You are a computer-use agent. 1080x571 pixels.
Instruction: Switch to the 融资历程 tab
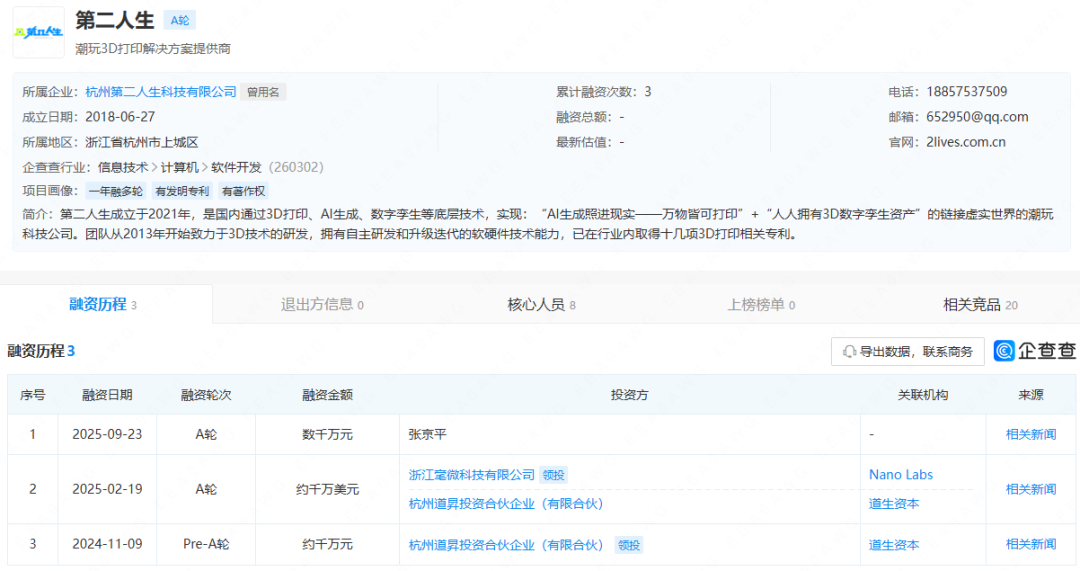coord(104,304)
